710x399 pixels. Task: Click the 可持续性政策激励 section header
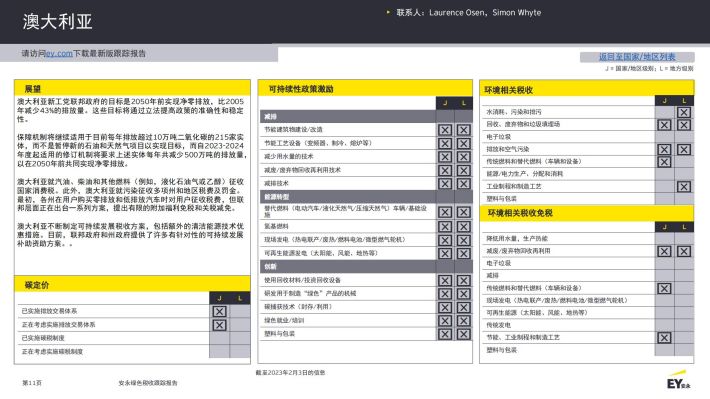pyautogui.click(x=365, y=89)
